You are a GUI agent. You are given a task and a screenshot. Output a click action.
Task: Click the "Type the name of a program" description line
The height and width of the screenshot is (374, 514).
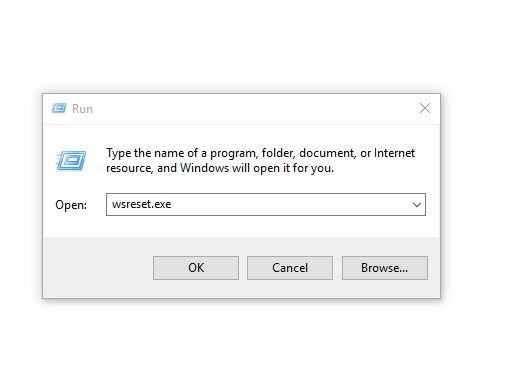(260, 153)
